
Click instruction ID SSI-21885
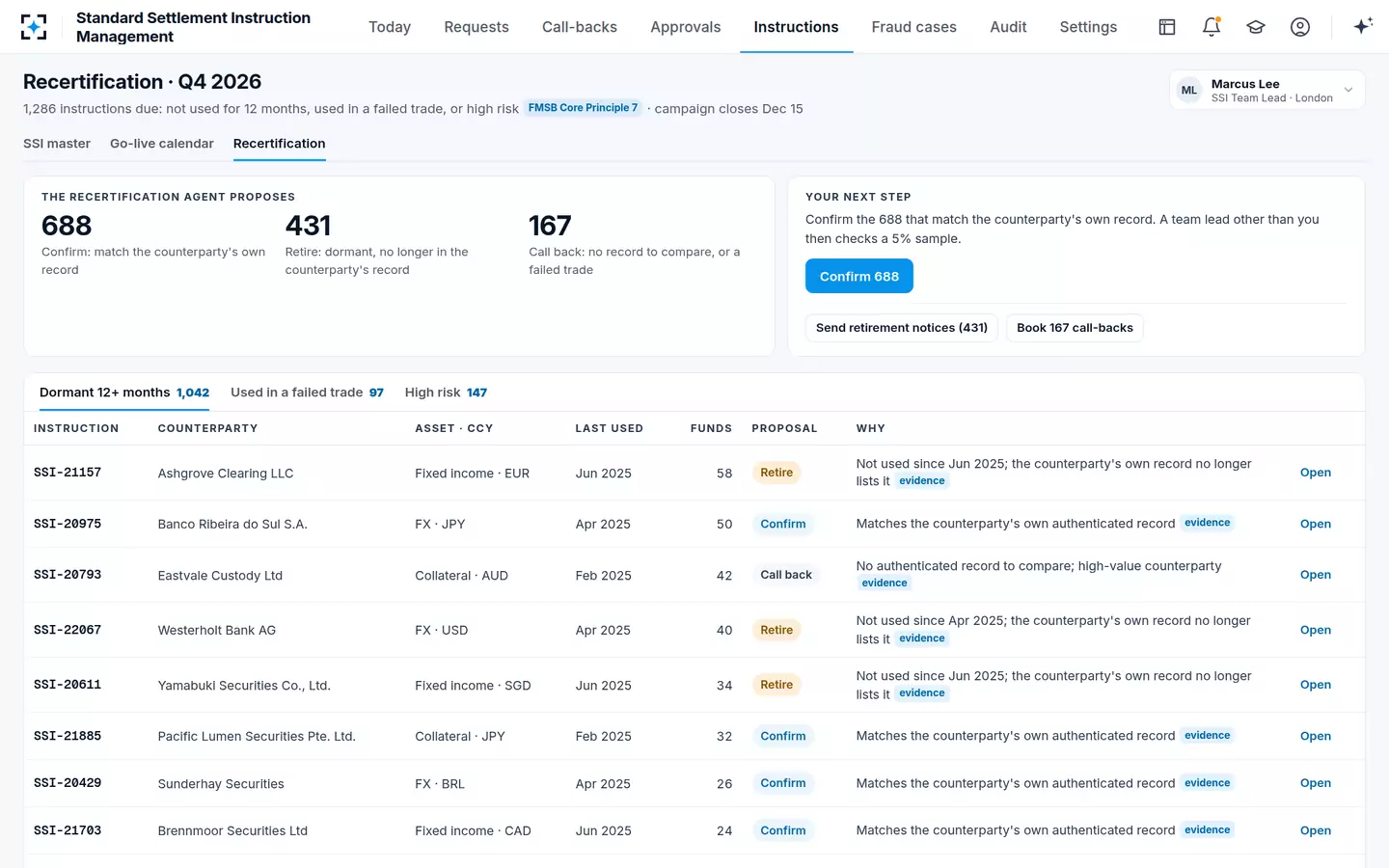point(68,736)
